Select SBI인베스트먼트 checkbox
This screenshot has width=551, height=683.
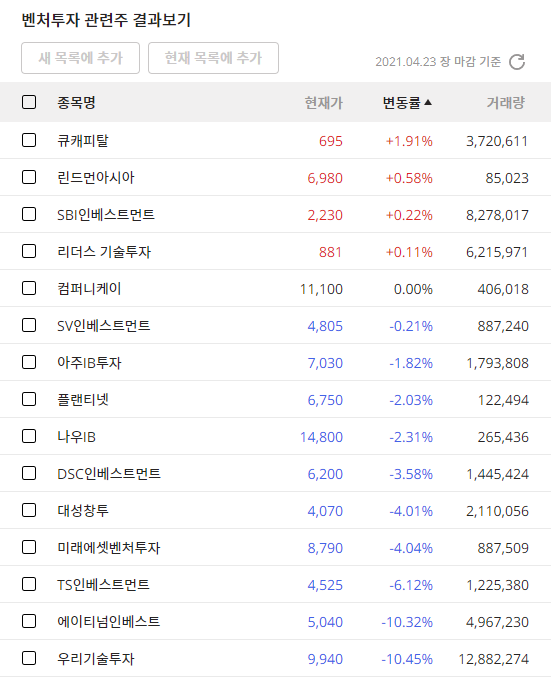tap(29, 214)
